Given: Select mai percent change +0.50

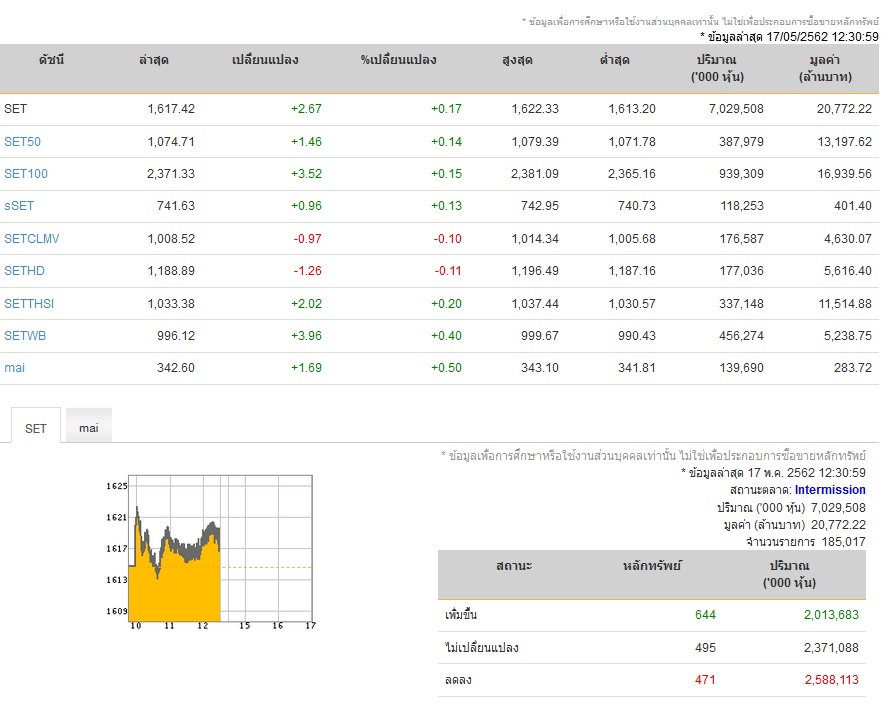Looking at the screenshot, I should point(446,367).
